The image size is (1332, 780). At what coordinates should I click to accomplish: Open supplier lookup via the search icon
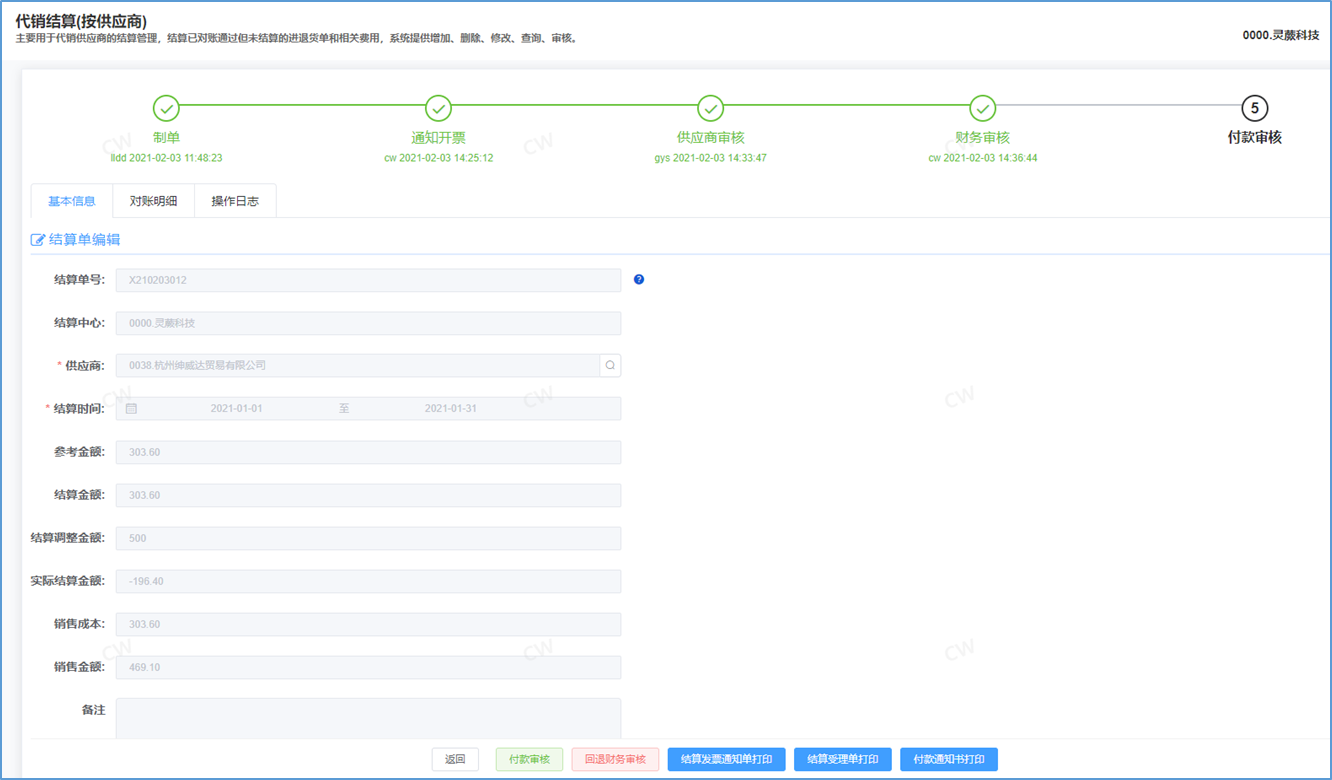[610, 365]
